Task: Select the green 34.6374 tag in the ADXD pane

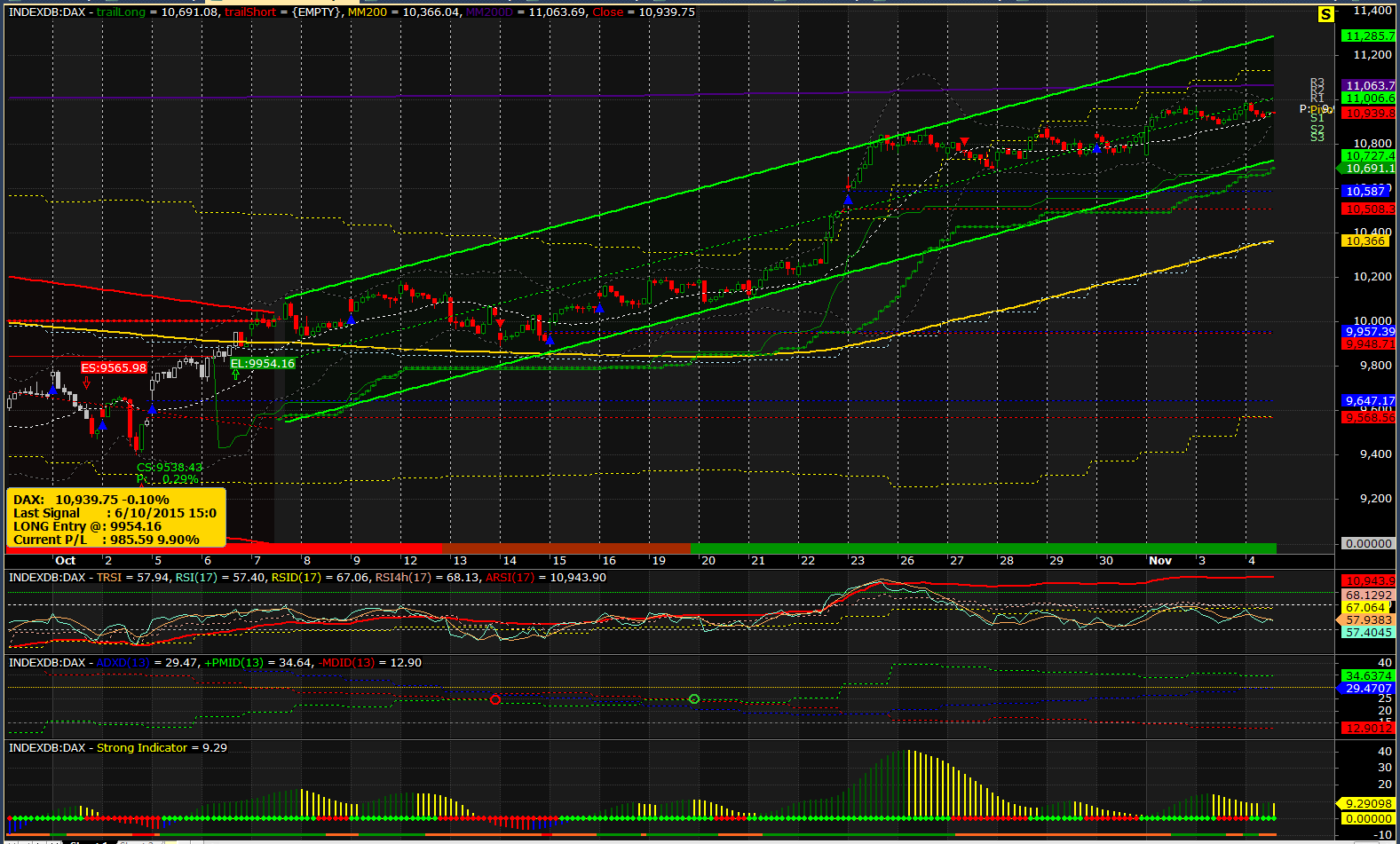Action: point(1369,676)
